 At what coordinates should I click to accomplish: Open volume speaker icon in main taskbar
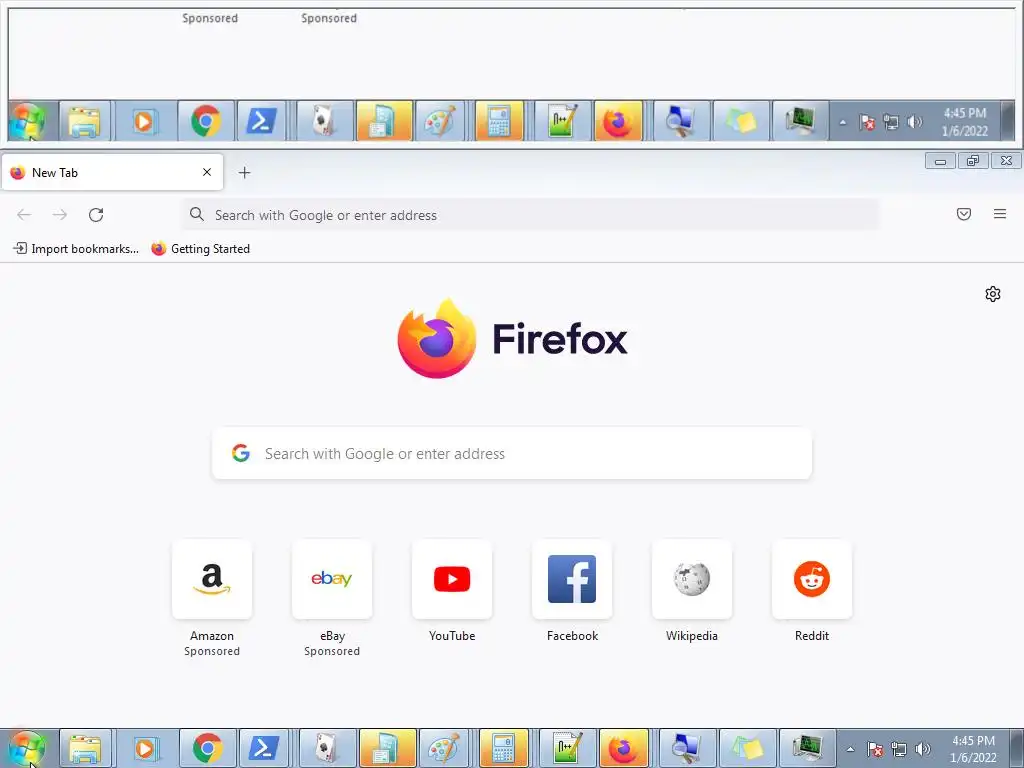[922, 749]
